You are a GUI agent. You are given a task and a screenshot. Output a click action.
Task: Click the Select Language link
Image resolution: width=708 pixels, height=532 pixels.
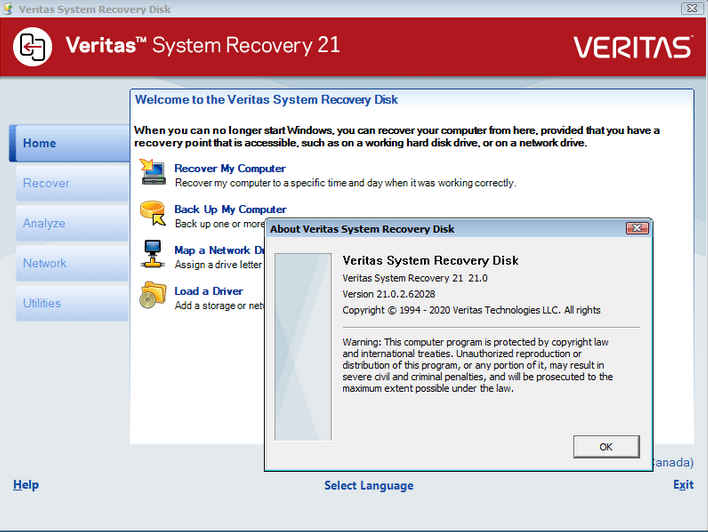[368, 485]
